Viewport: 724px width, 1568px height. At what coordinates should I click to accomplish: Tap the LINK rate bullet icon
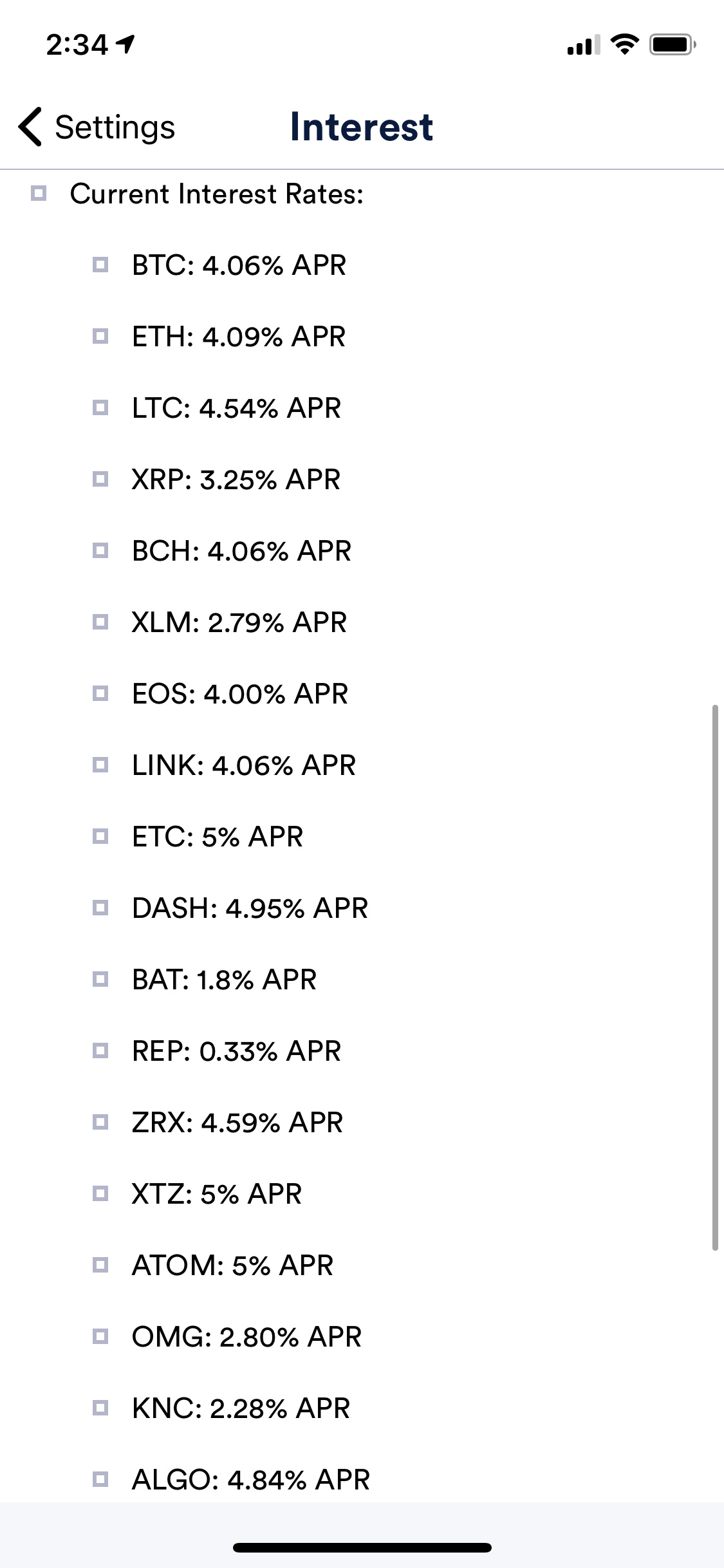click(100, 765)
